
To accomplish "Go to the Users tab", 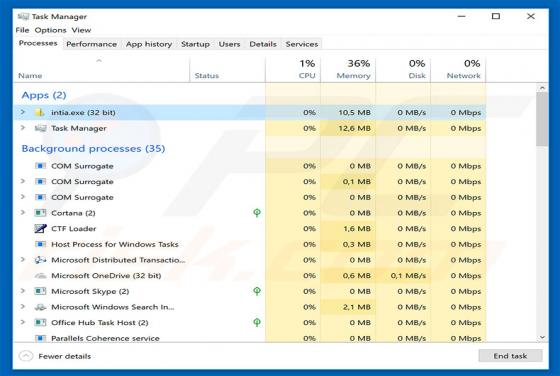I will [229, 44].
